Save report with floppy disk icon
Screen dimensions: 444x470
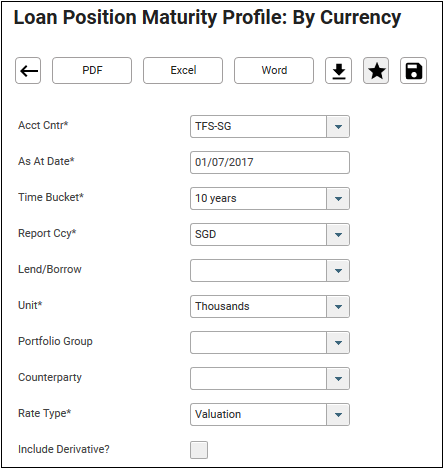[413, 71]
